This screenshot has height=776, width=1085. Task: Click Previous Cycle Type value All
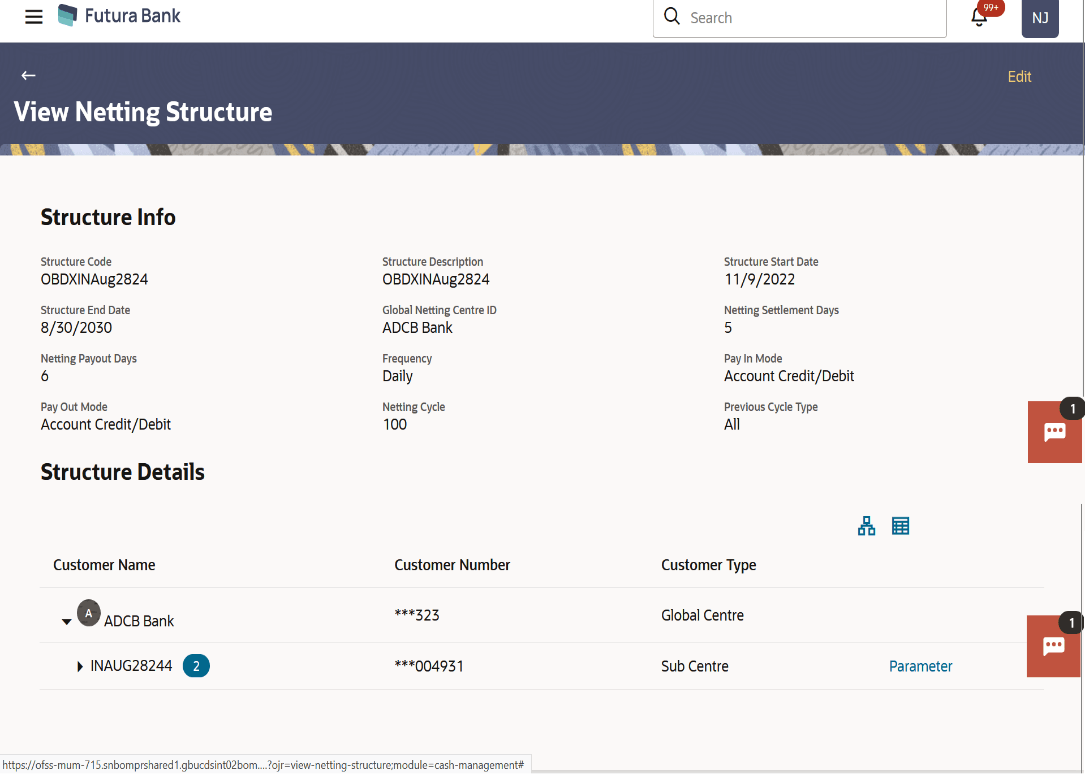[x=731, y=424]
